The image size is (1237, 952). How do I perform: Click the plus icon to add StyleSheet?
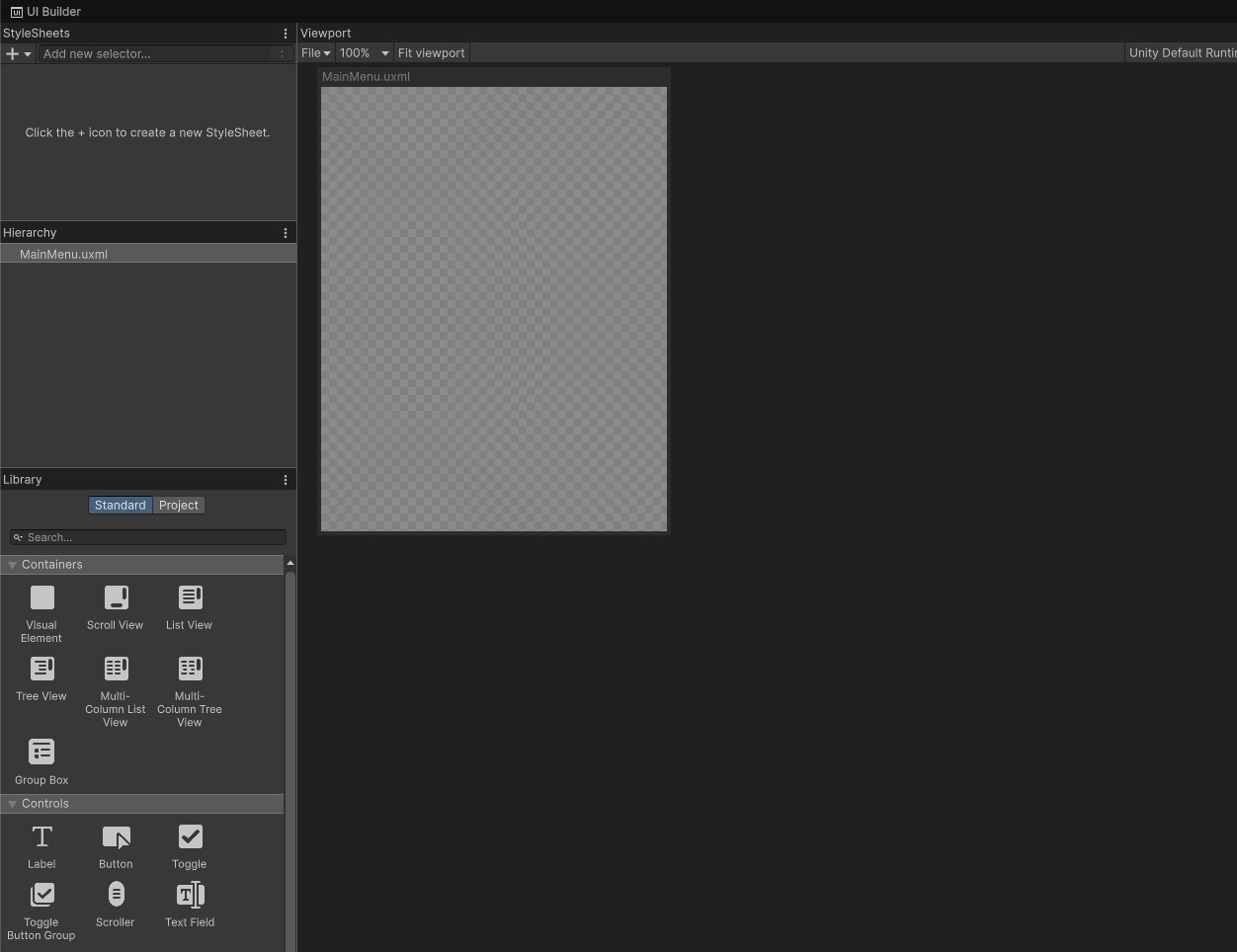pos(12,53)
